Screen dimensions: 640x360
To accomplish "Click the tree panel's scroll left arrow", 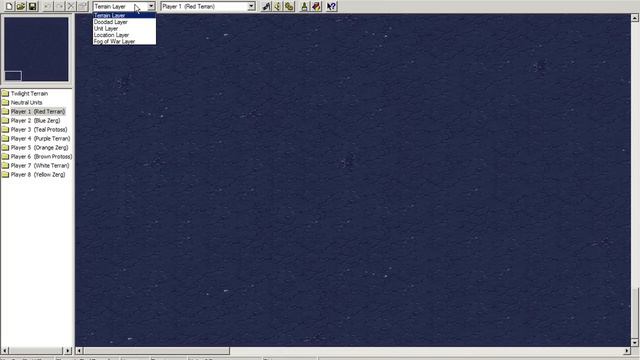I will pos(5,351).
